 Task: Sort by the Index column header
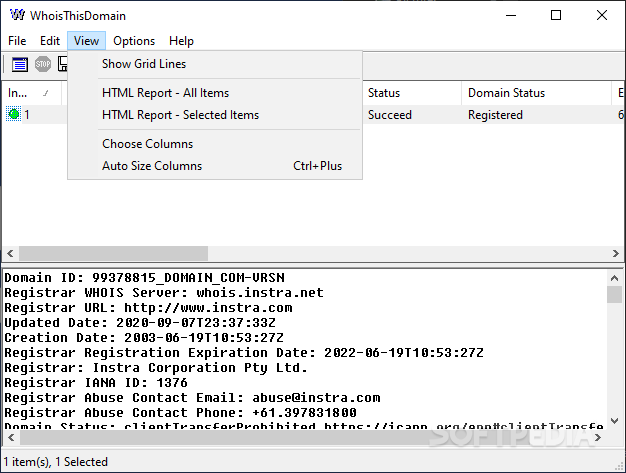coord(32,93)
